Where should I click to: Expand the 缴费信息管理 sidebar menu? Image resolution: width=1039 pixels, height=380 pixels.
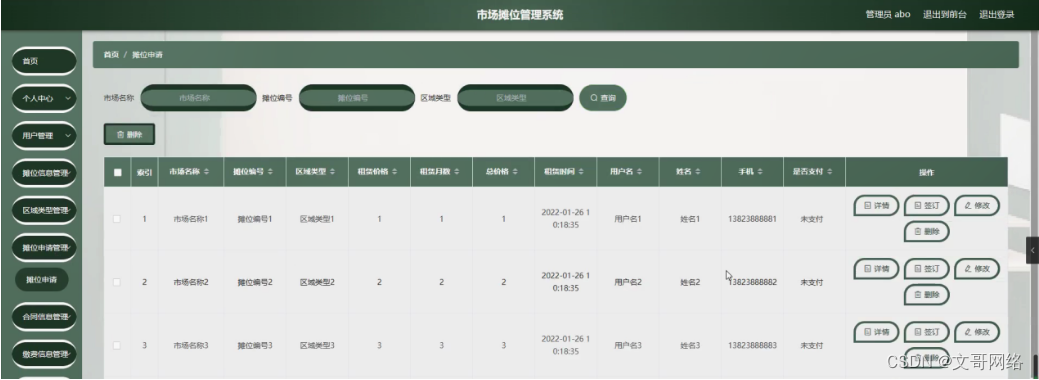tap(44, 354)
